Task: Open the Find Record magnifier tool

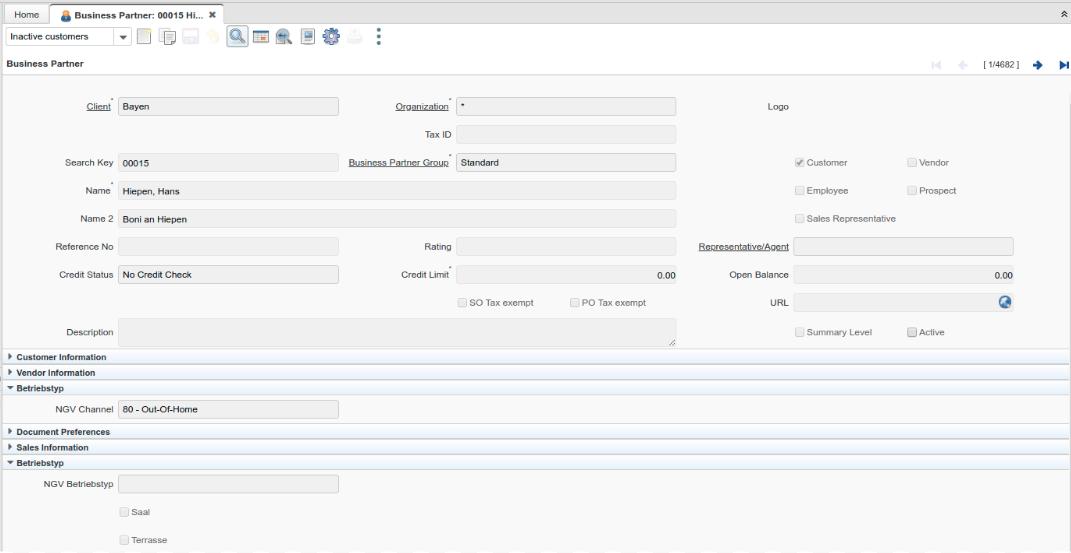Action: pos(237,36)
